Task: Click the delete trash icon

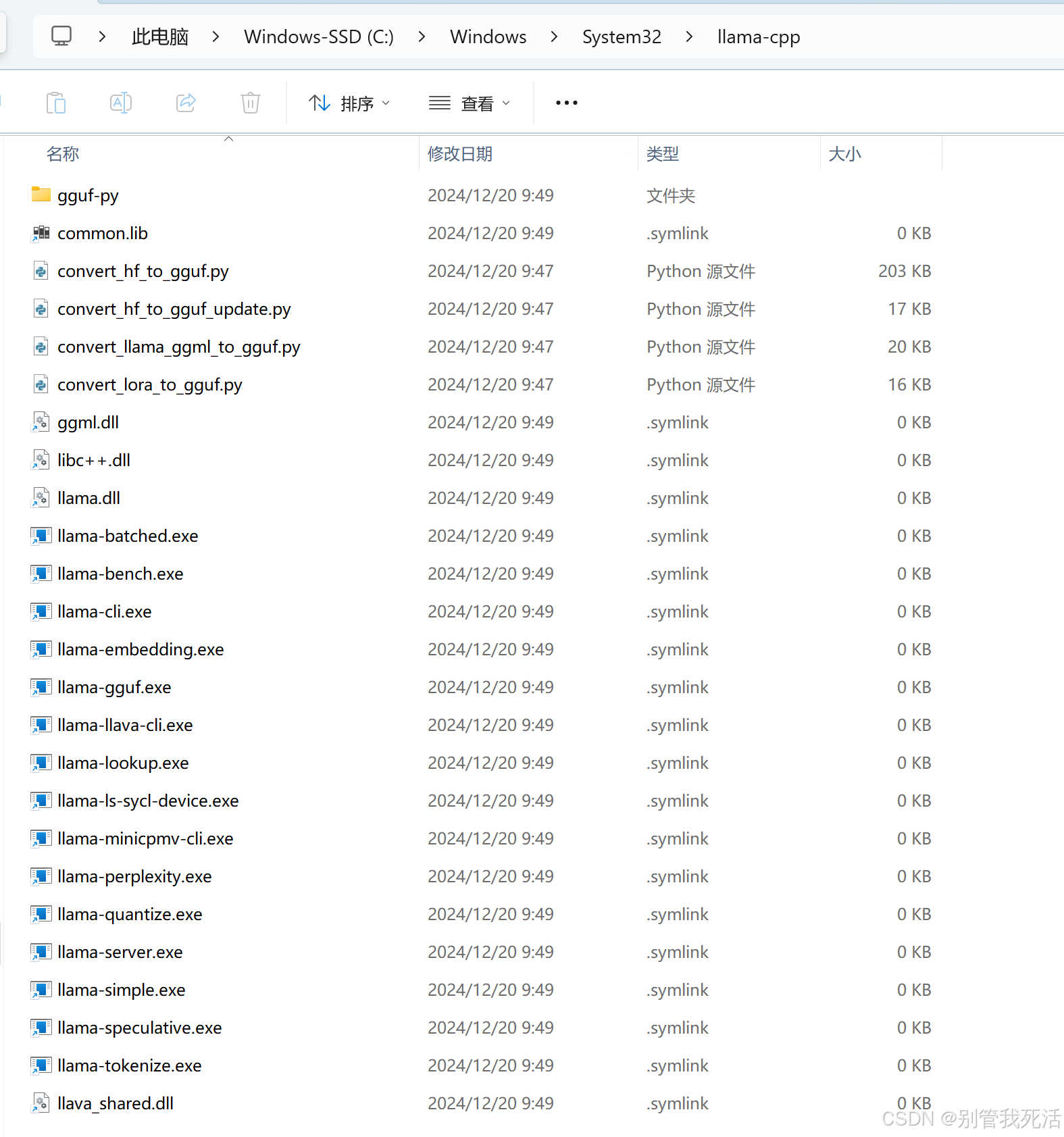Action: 251,103
